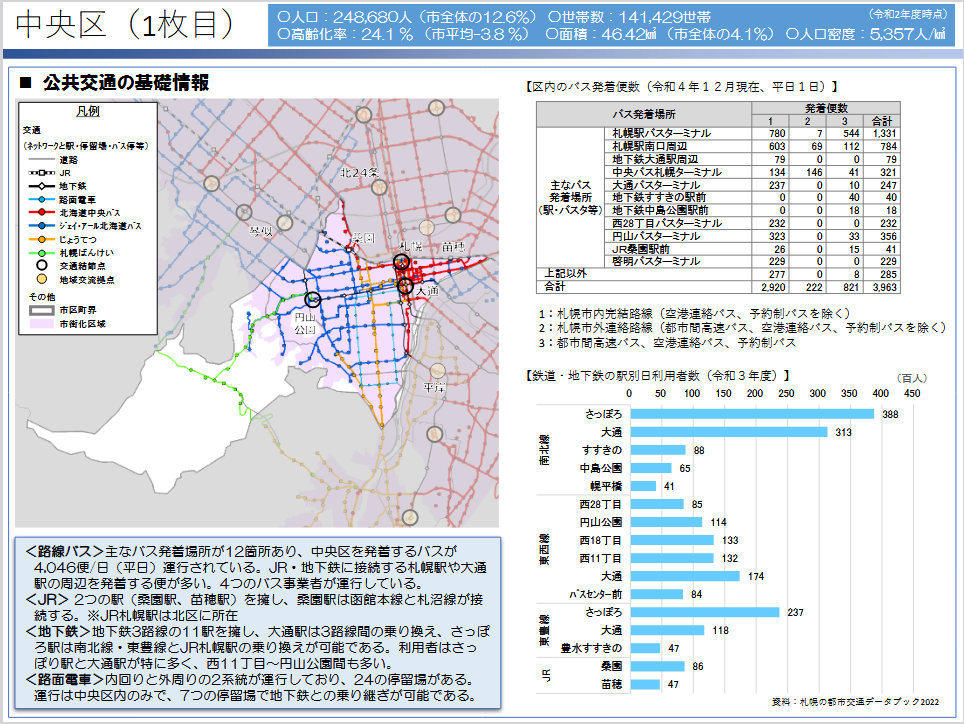
Task: Select the JR line symbol in the legend
Action: point(43,173)
